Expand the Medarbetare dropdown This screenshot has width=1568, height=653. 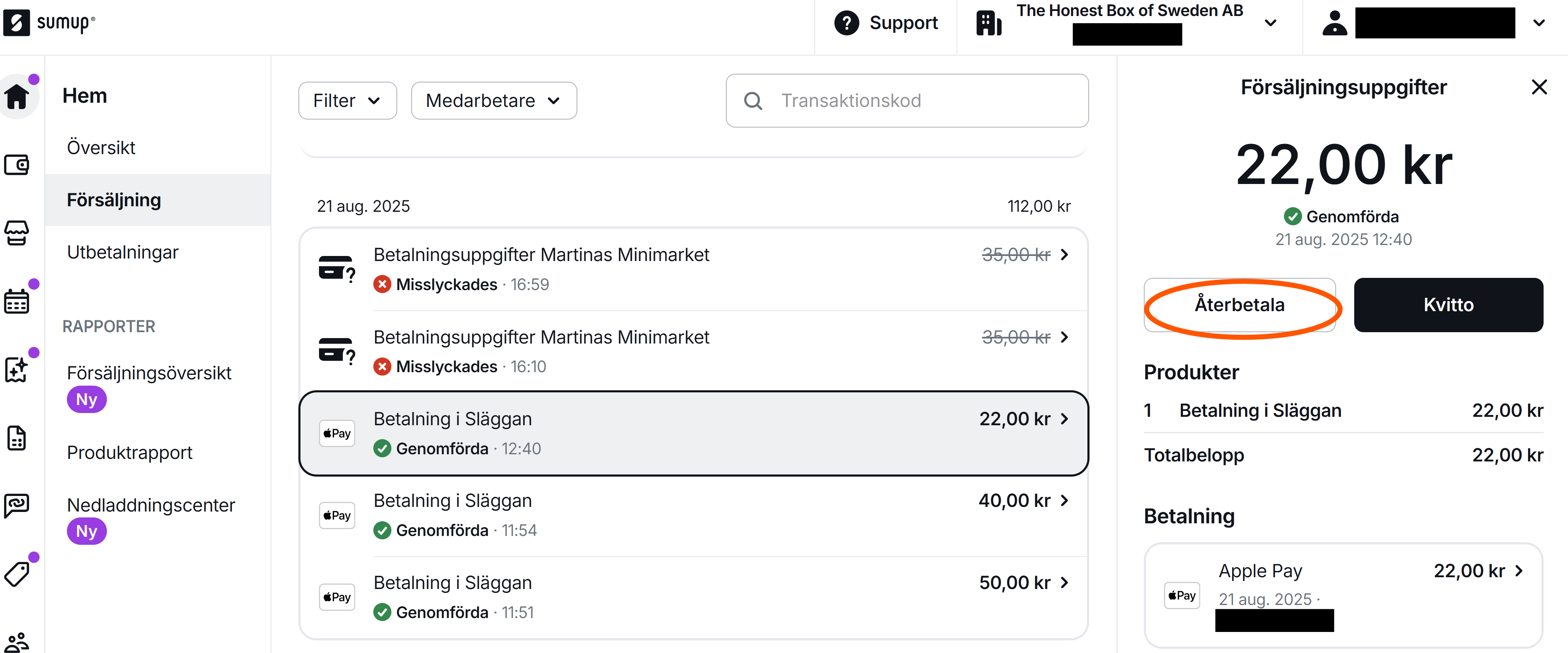(493, 101)
